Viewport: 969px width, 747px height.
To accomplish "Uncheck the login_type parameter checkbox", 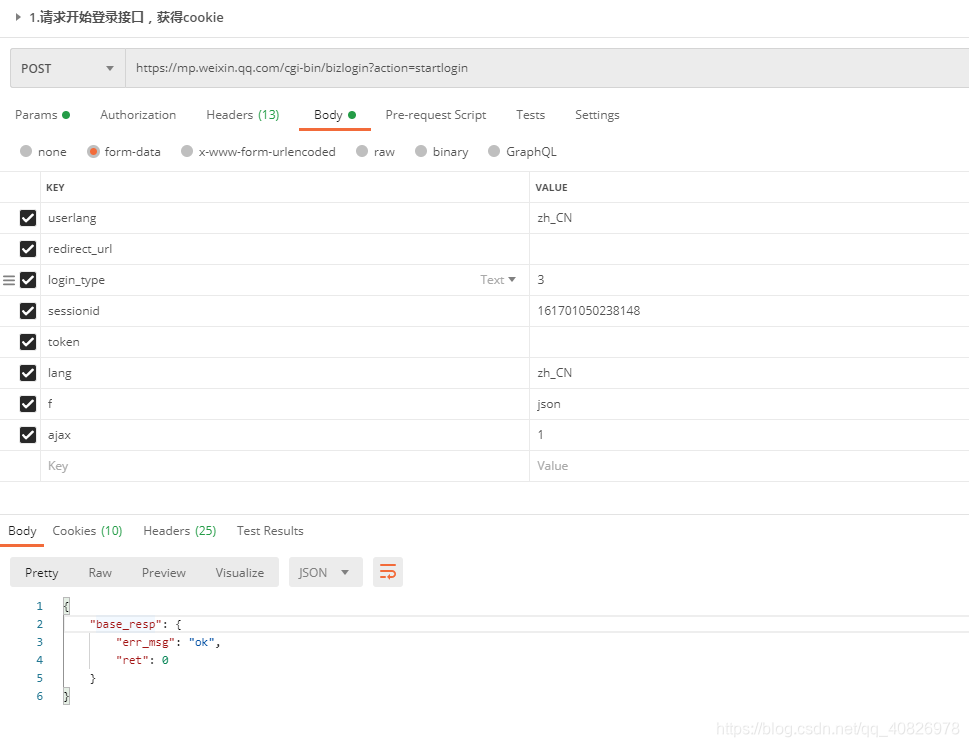I will click(28, 280).
